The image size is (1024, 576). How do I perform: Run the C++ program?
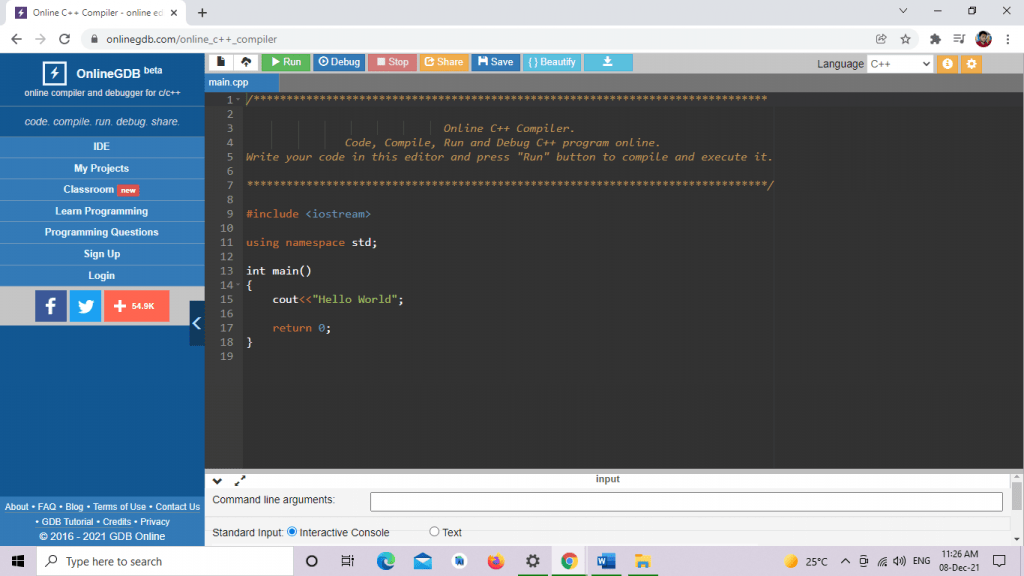click(x=284, y=62)
